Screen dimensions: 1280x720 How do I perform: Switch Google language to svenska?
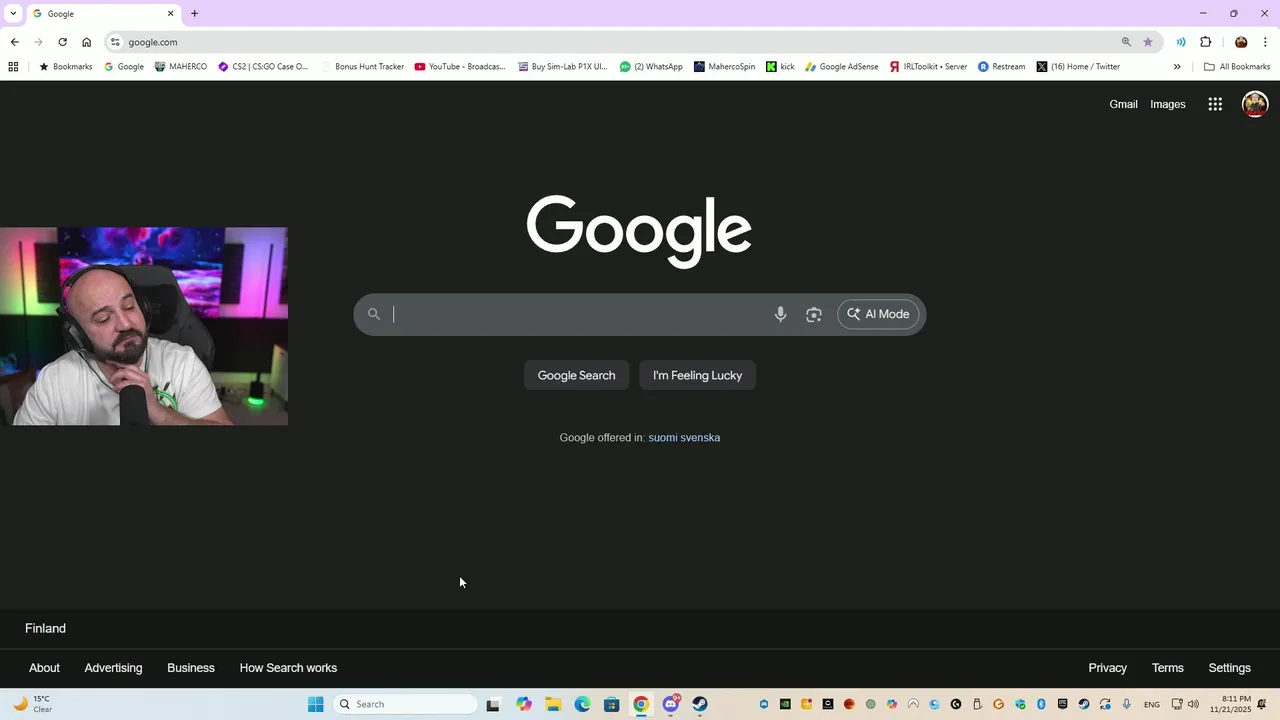[x=702, y=438]
